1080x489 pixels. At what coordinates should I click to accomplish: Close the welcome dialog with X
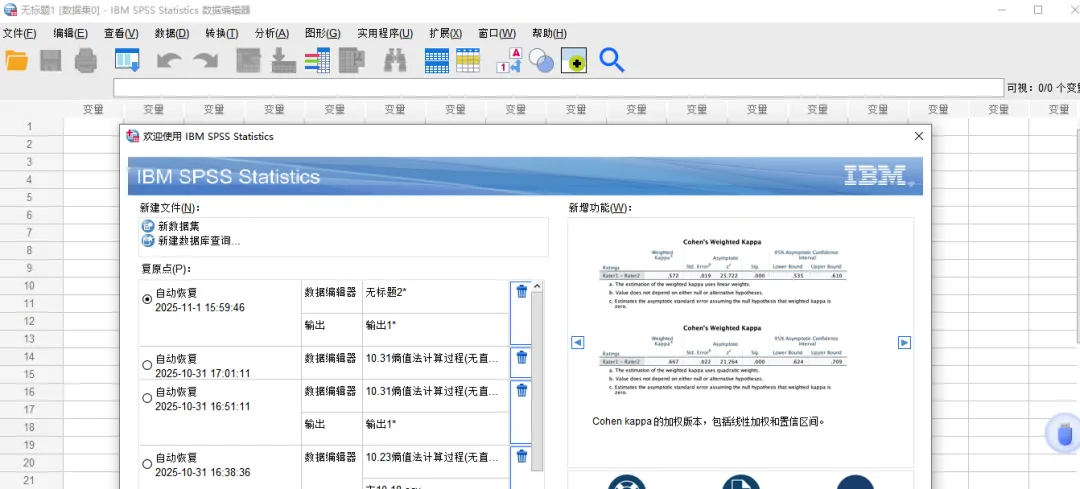pos(918,136)
